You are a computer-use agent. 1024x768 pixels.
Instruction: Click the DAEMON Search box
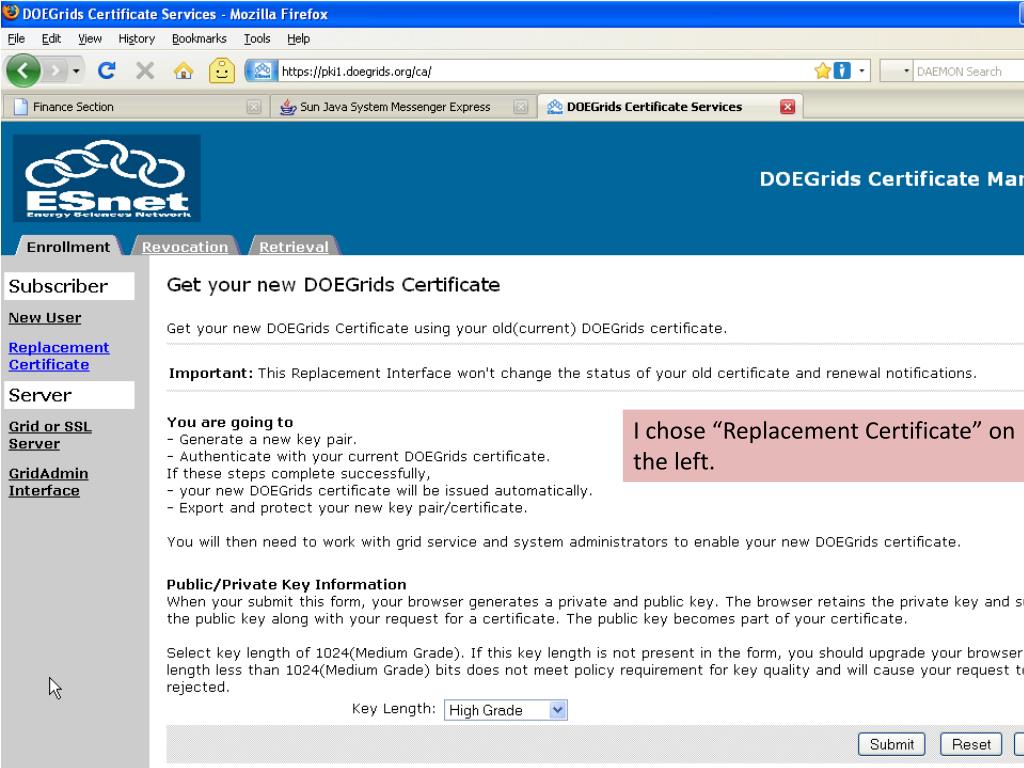(969, 71)
